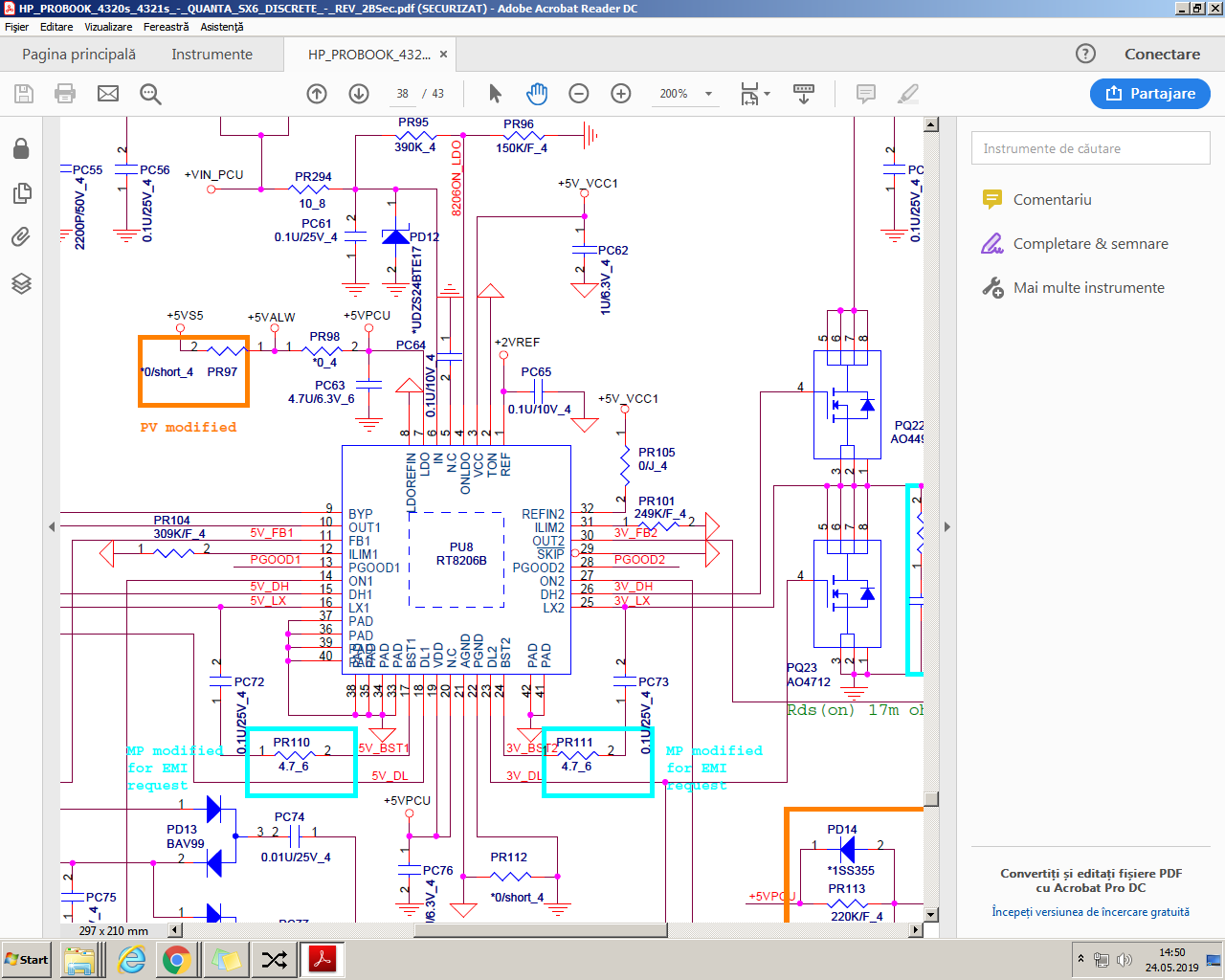Click the security lock panel icon
This screenshot has height=980, width=1225.
click(x=21, y=149)
